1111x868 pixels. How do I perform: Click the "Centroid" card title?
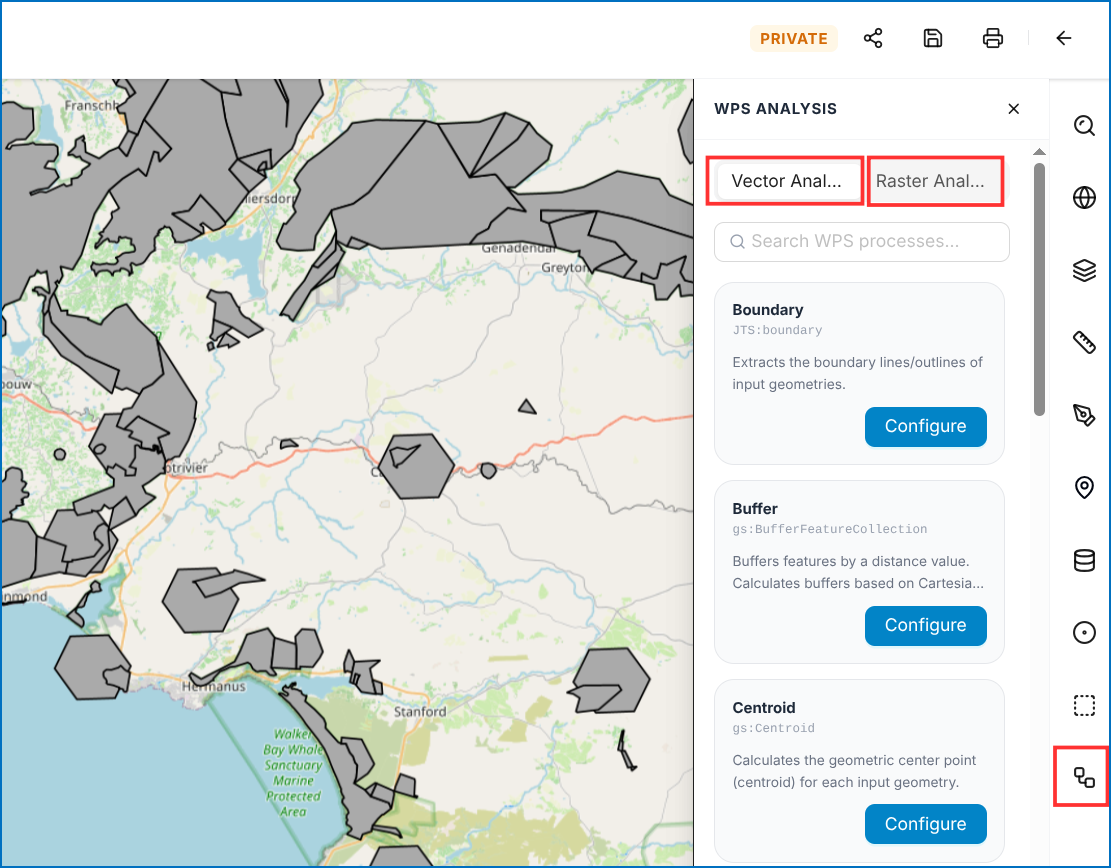[x=764, y=708]
